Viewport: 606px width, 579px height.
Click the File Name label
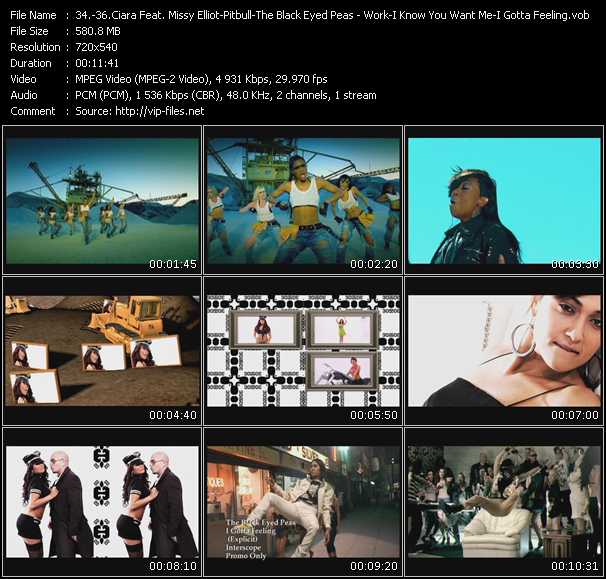[33, 15]
